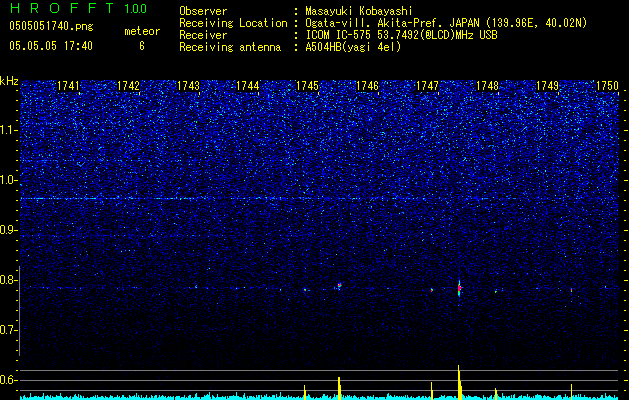
Task: Click the tallest yellow power spike
Action: [459, 382]
